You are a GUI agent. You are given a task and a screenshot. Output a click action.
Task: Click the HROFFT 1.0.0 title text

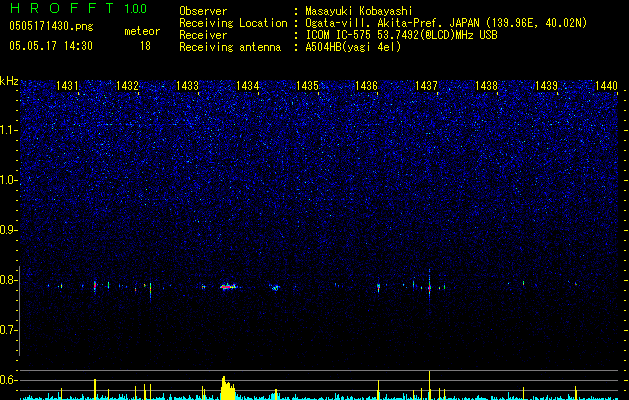pyautogui.click(x=78, y=8)
